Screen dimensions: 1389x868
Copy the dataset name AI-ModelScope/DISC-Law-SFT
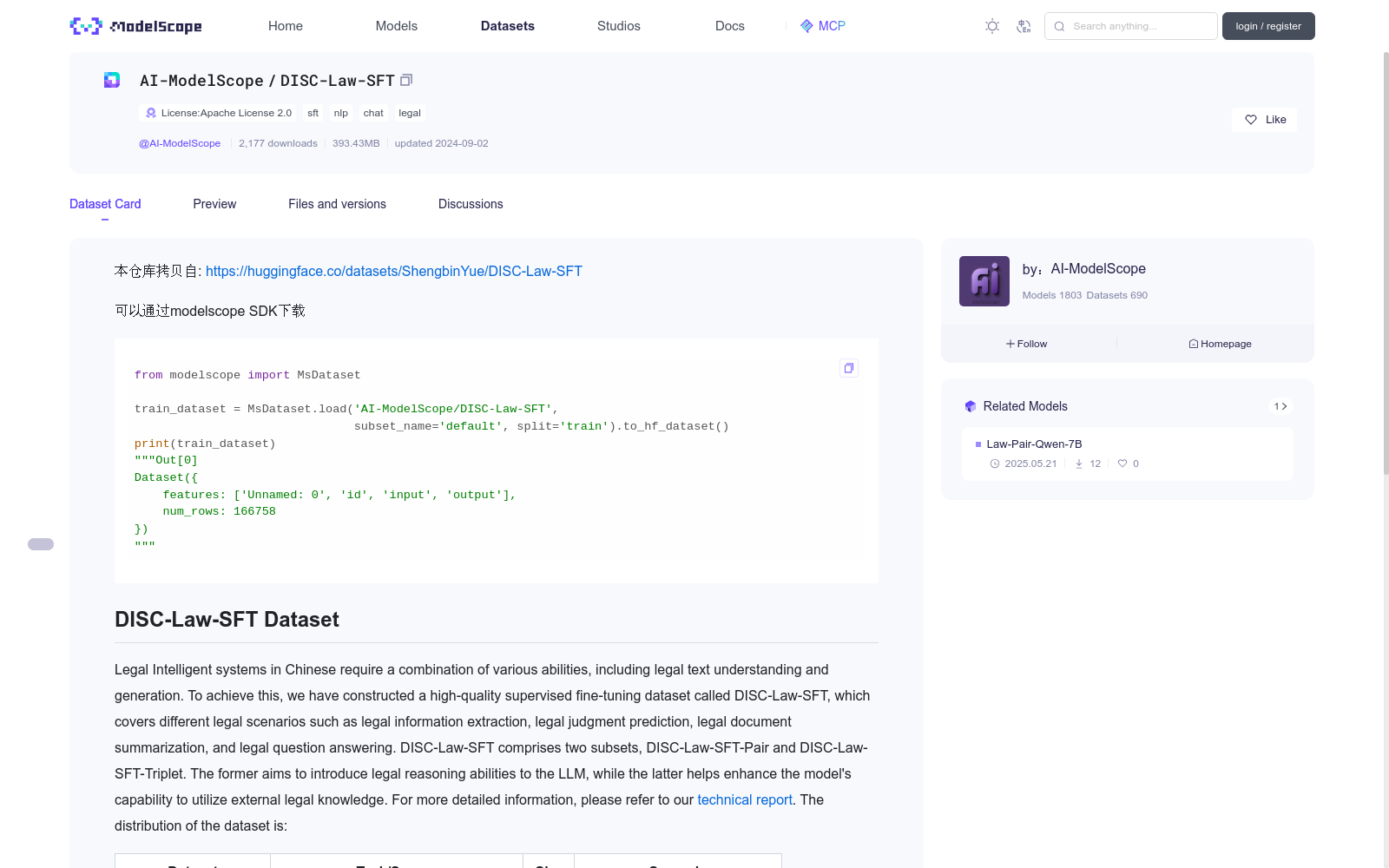[x=406, y=80]
